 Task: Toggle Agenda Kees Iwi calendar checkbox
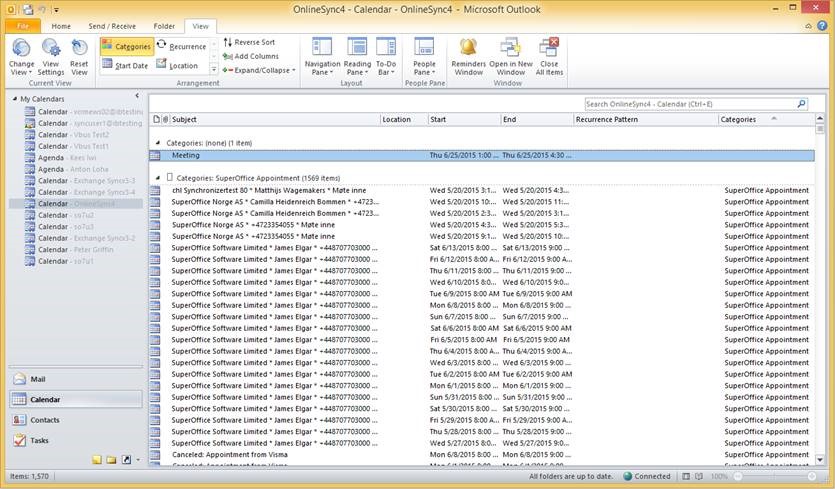tap(30, 158)
